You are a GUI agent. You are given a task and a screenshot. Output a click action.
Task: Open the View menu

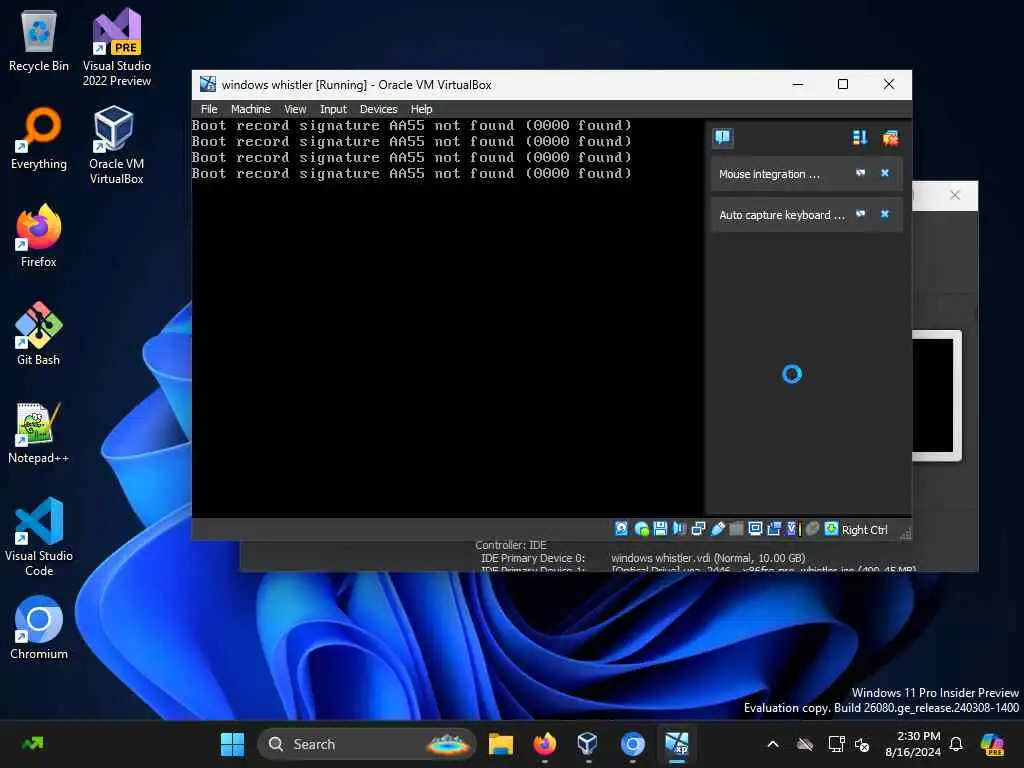click(295, 109)
